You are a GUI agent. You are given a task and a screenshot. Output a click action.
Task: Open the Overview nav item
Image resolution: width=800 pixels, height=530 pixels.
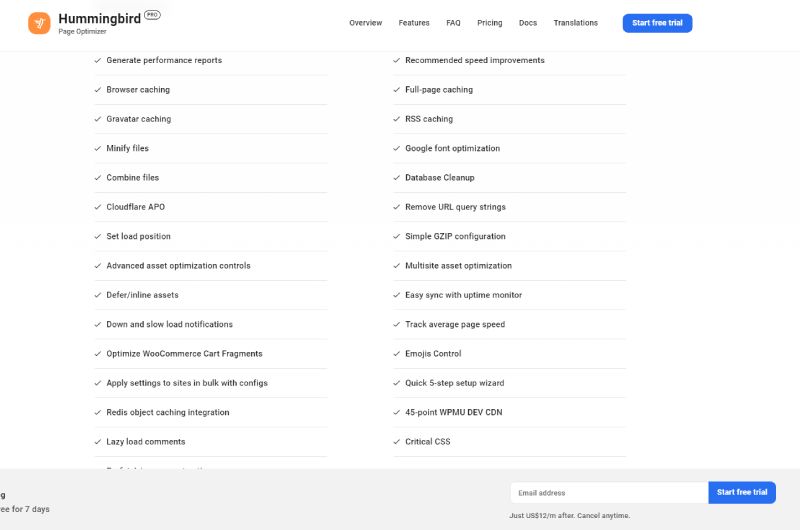[x=365, y=23]
